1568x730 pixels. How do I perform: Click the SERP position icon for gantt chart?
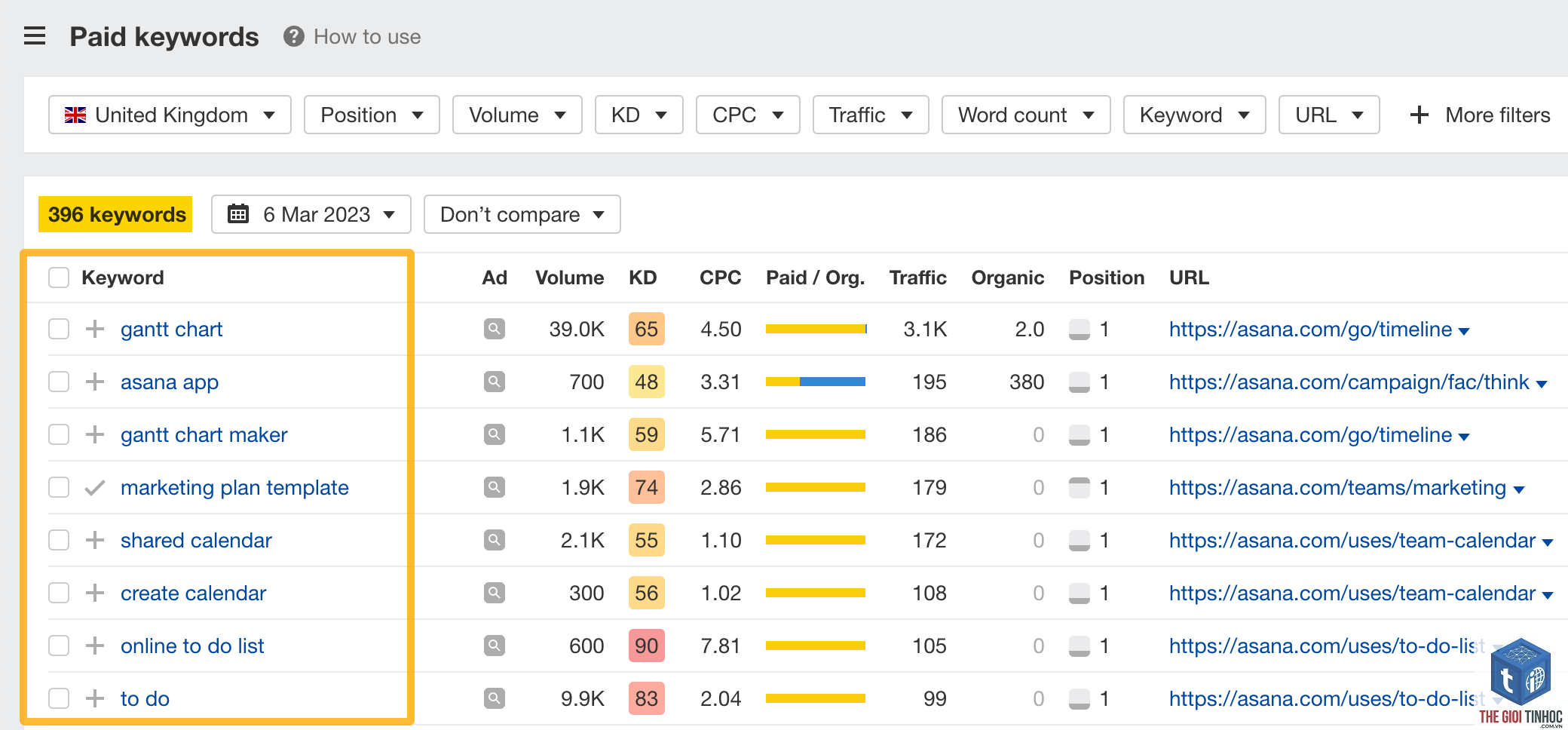[1080, 330]
